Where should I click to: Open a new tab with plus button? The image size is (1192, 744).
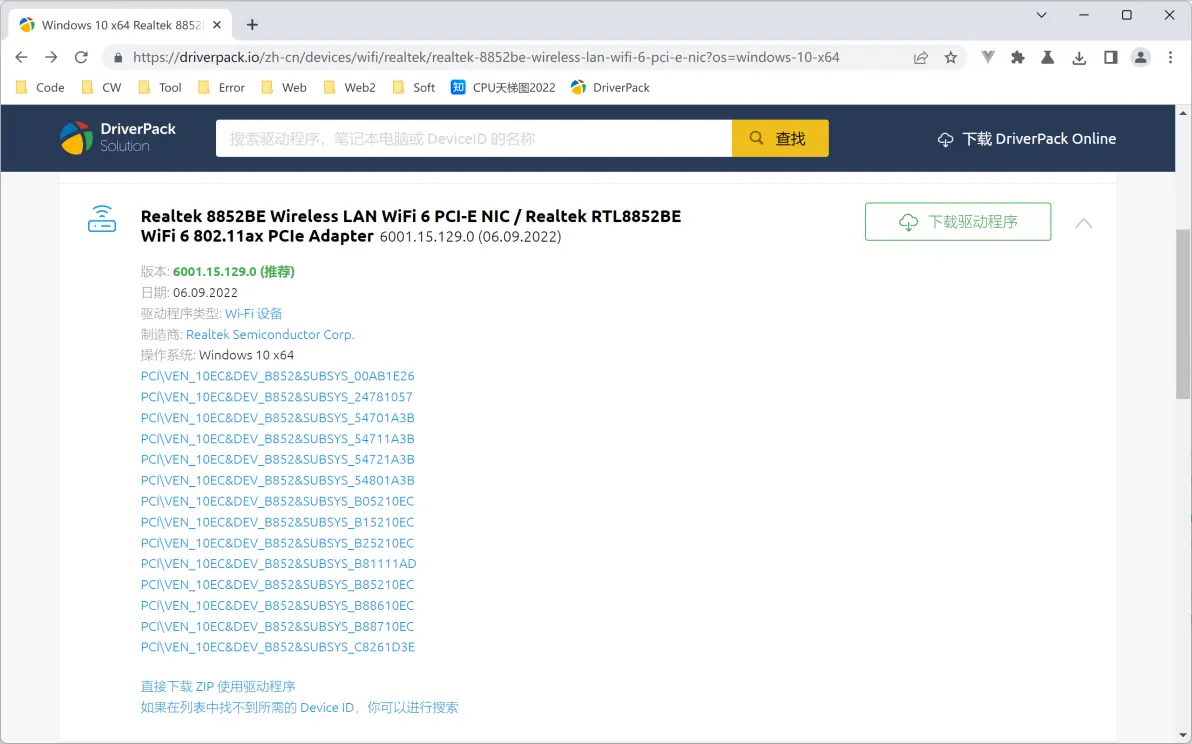(x=252, y=25)
